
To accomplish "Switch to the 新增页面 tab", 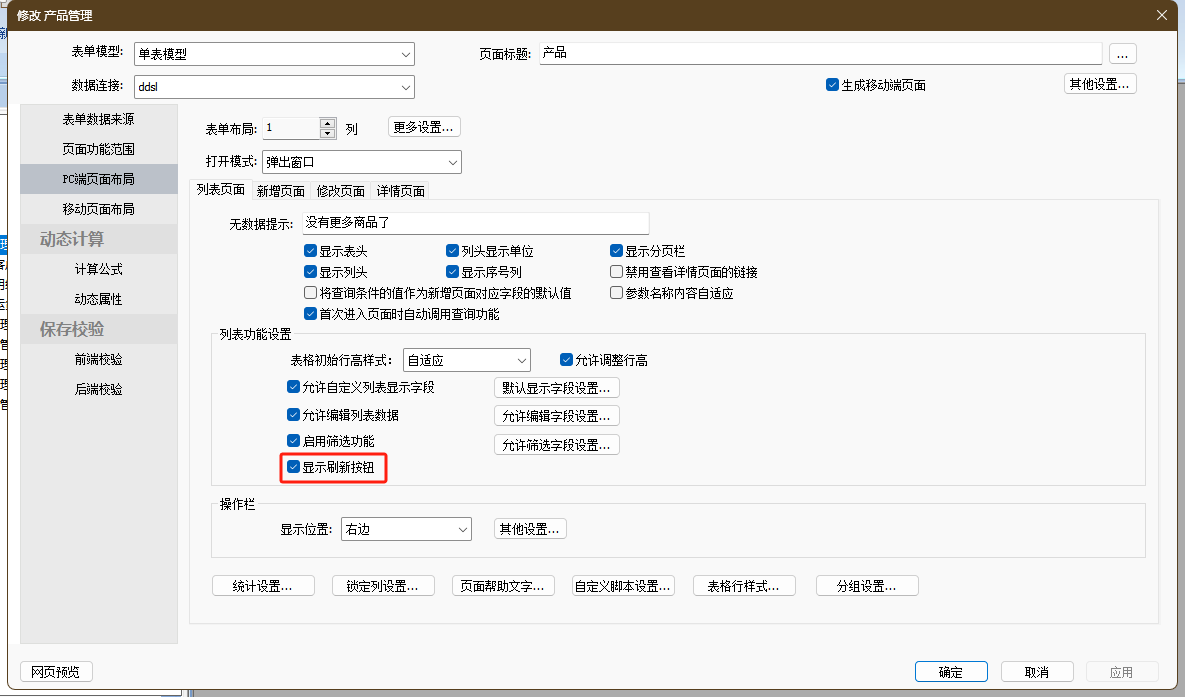I will 280,191.
